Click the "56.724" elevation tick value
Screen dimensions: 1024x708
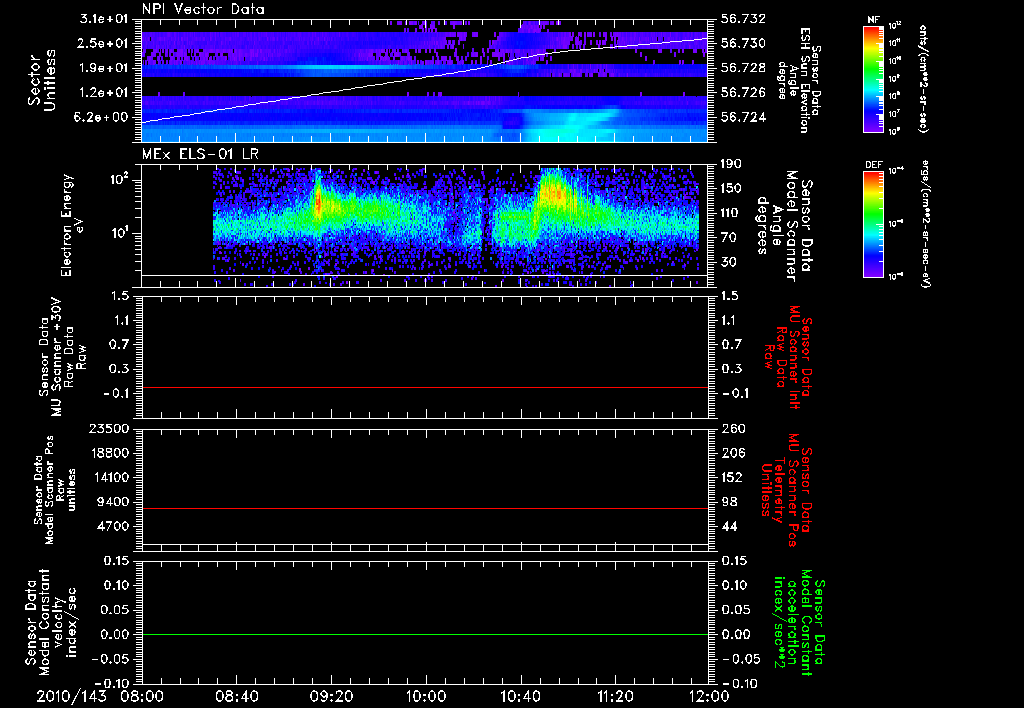pos(743,118)
